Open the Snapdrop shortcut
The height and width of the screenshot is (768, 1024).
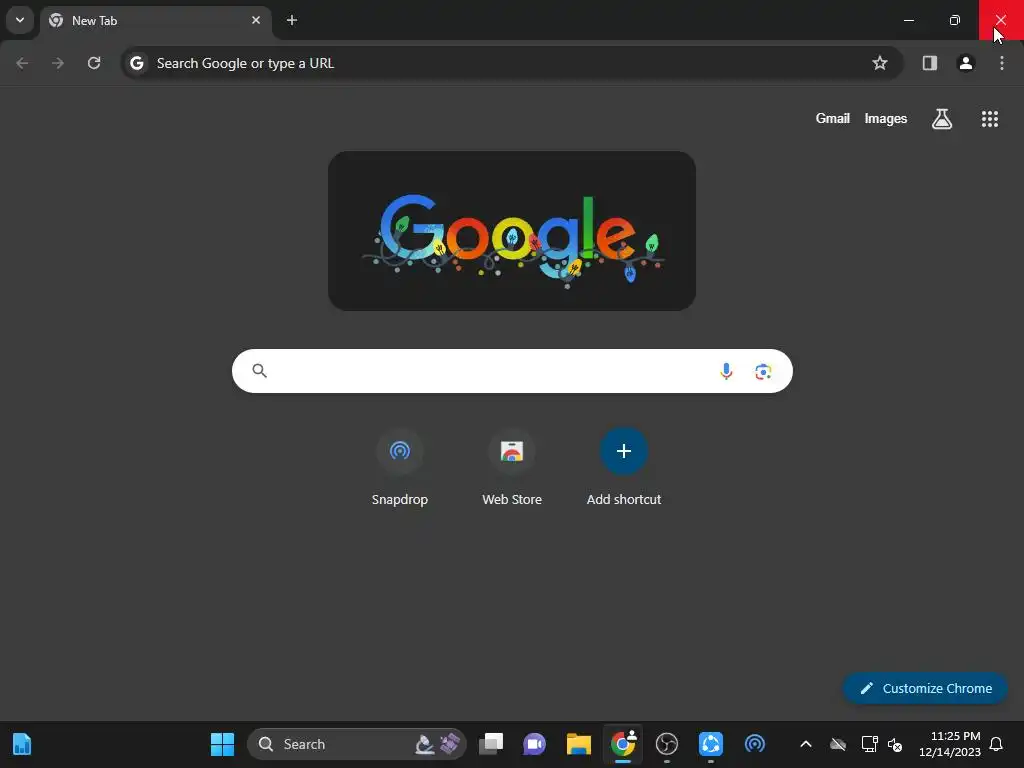pos(400,468)
